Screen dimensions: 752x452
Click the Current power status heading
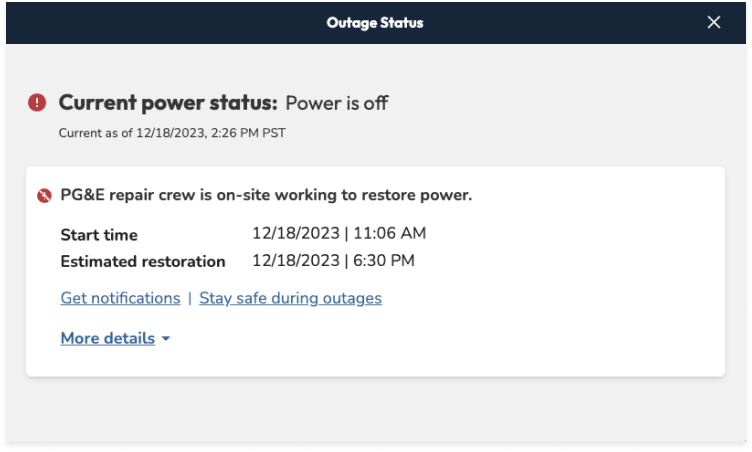pyautogui.click(x=167, y=102)
